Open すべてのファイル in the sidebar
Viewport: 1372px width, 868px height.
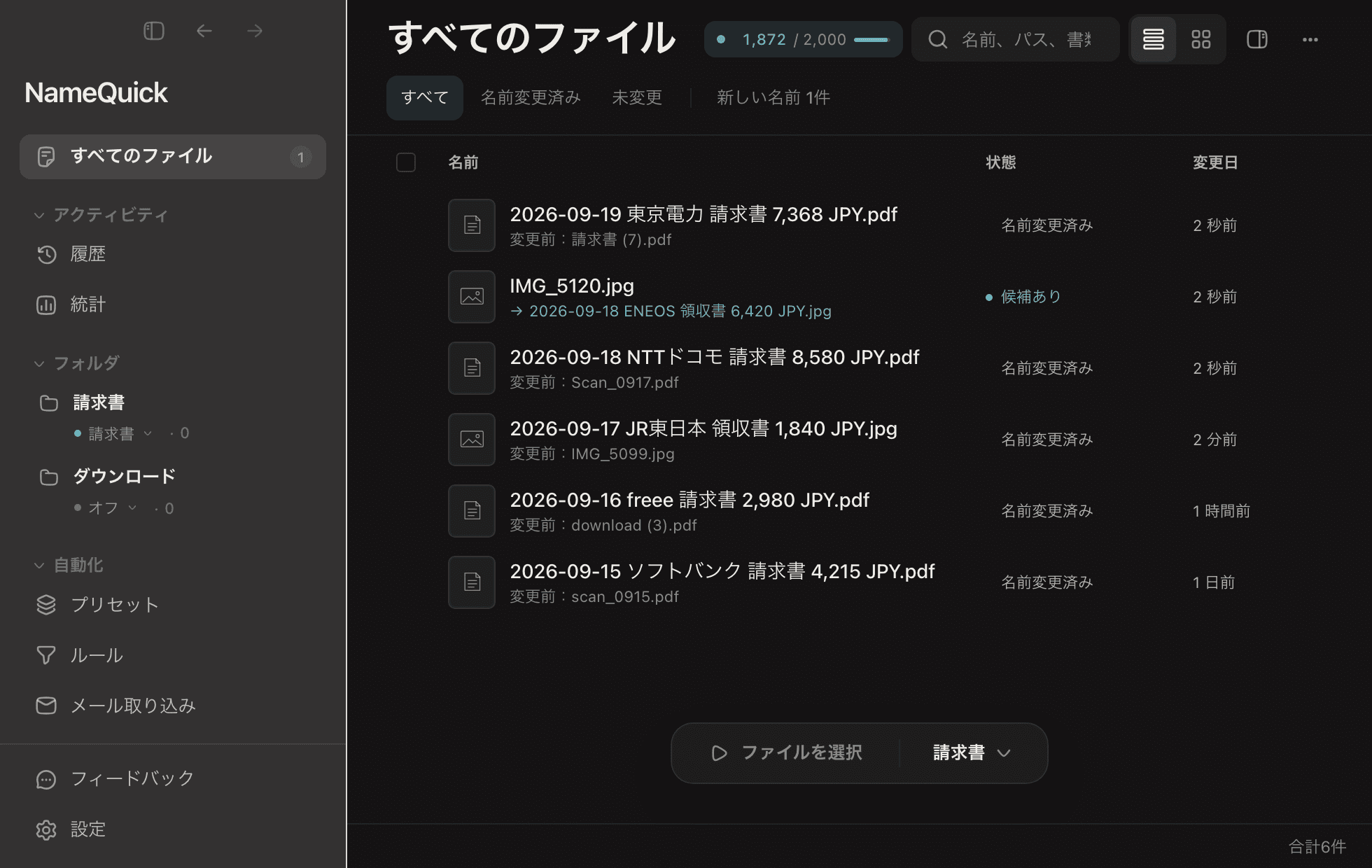pyautogui.click(x=173, y=156)
